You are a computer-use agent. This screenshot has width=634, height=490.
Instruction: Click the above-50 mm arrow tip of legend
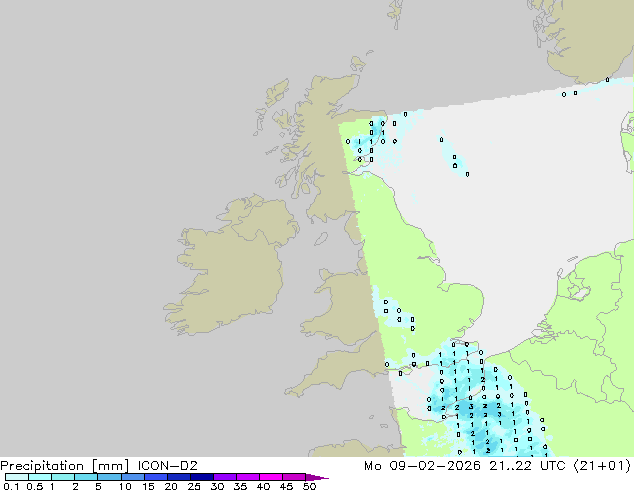point(317,478)
